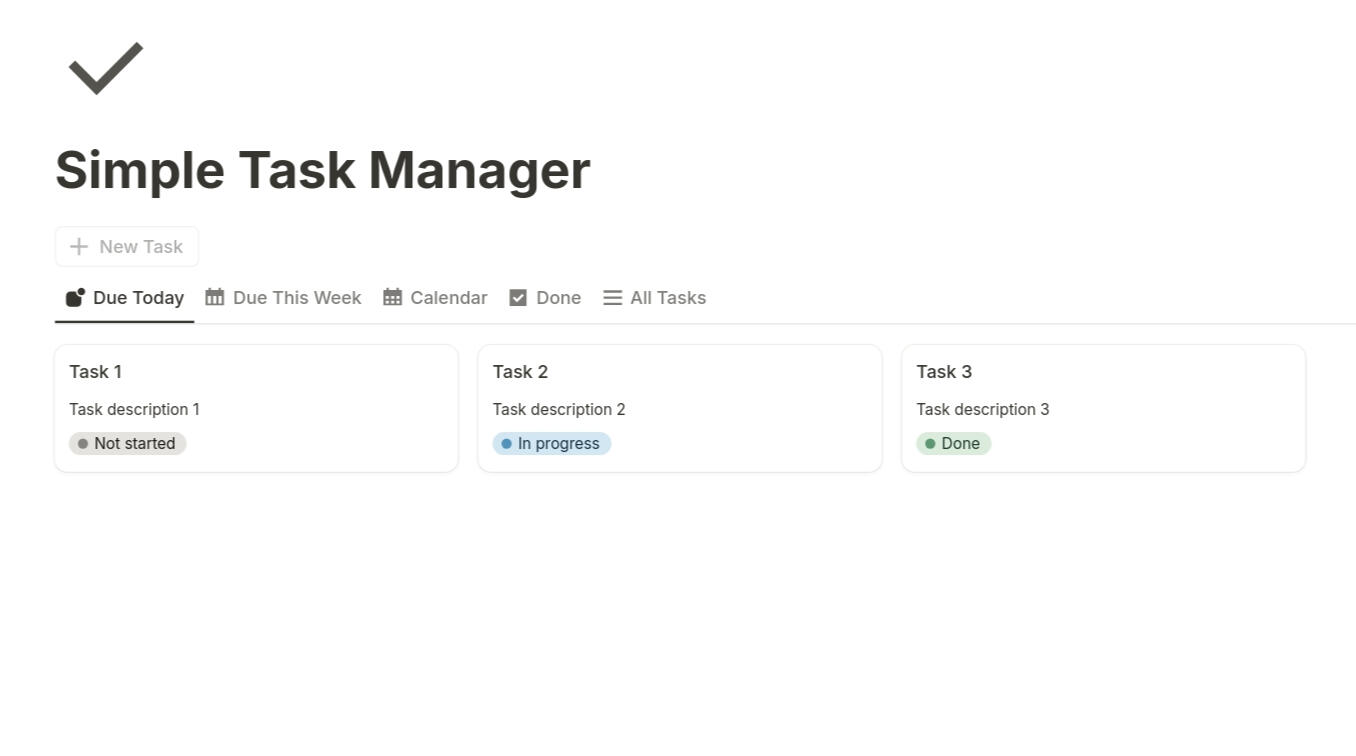Click the gray dot in Not started tag
The height and width of the screenshot is (756, 1356).
83,444
